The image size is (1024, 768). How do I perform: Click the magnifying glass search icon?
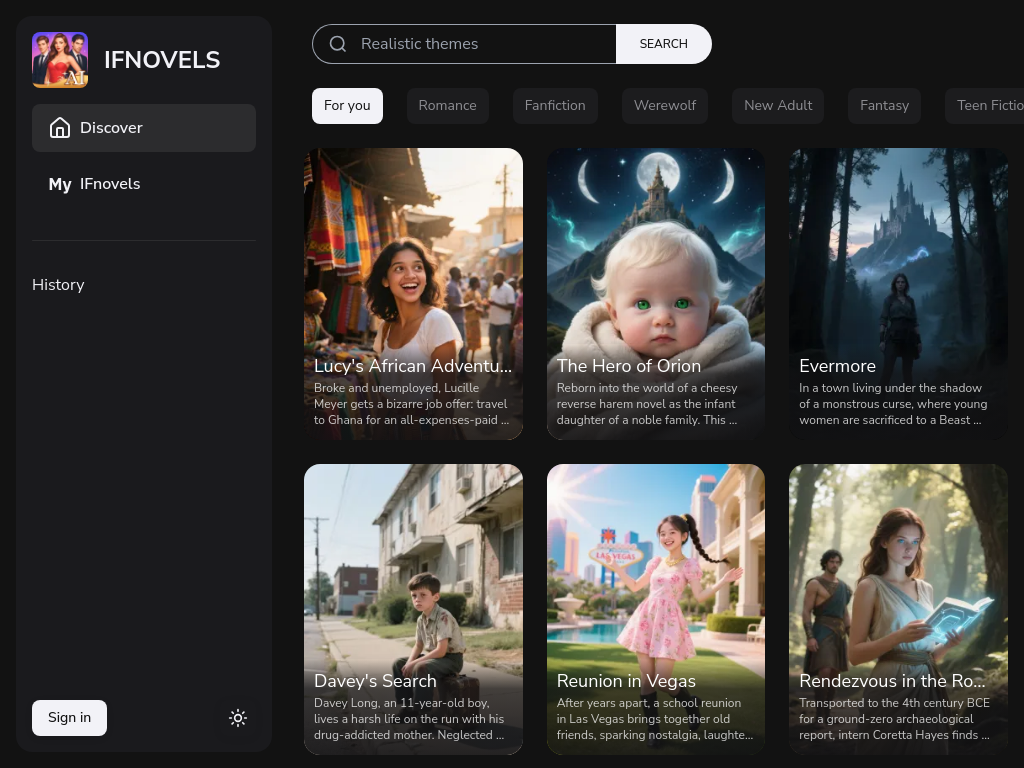click(338, 44)
